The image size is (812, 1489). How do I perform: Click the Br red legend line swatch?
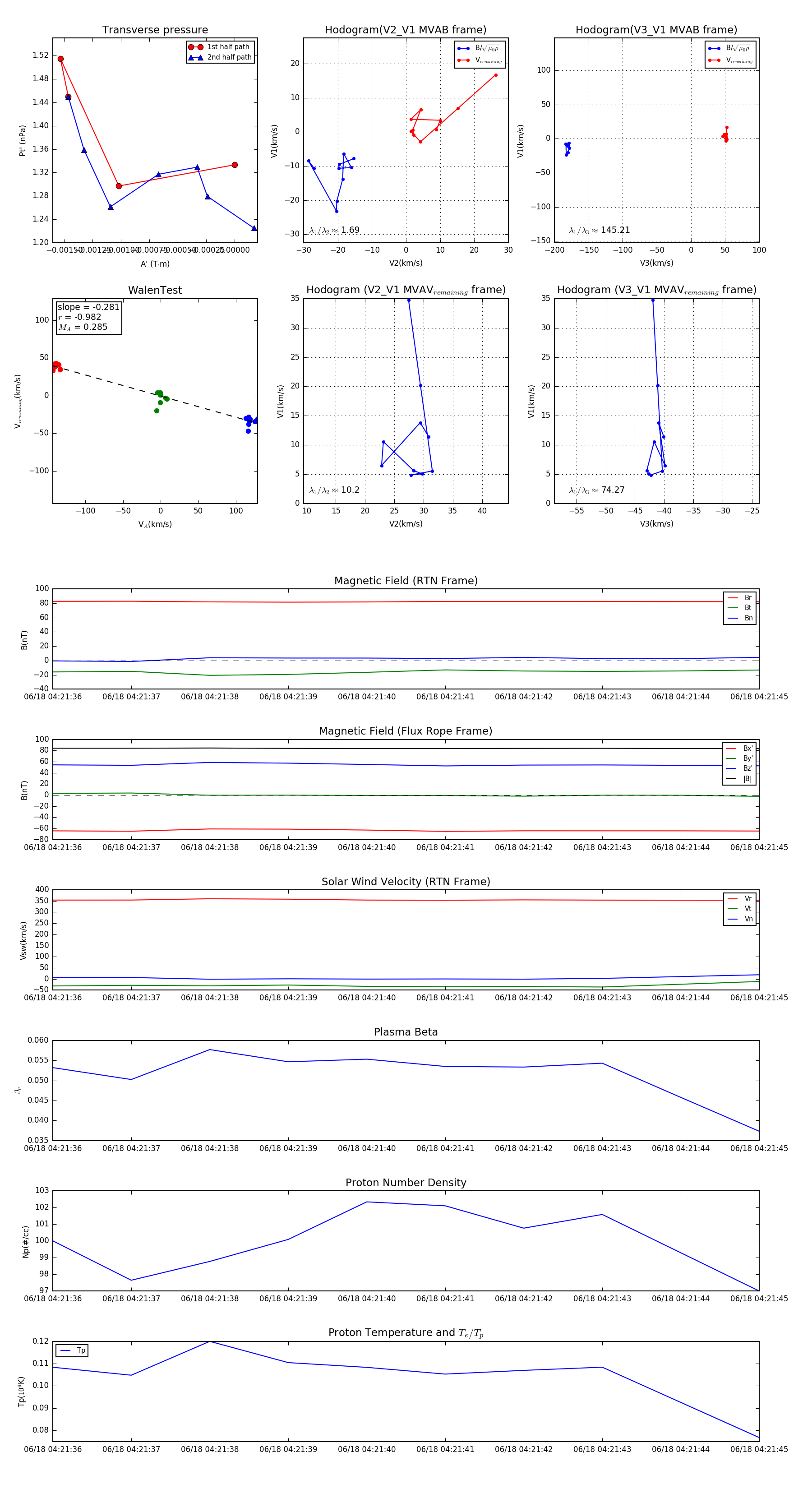(x=733, y=598)
